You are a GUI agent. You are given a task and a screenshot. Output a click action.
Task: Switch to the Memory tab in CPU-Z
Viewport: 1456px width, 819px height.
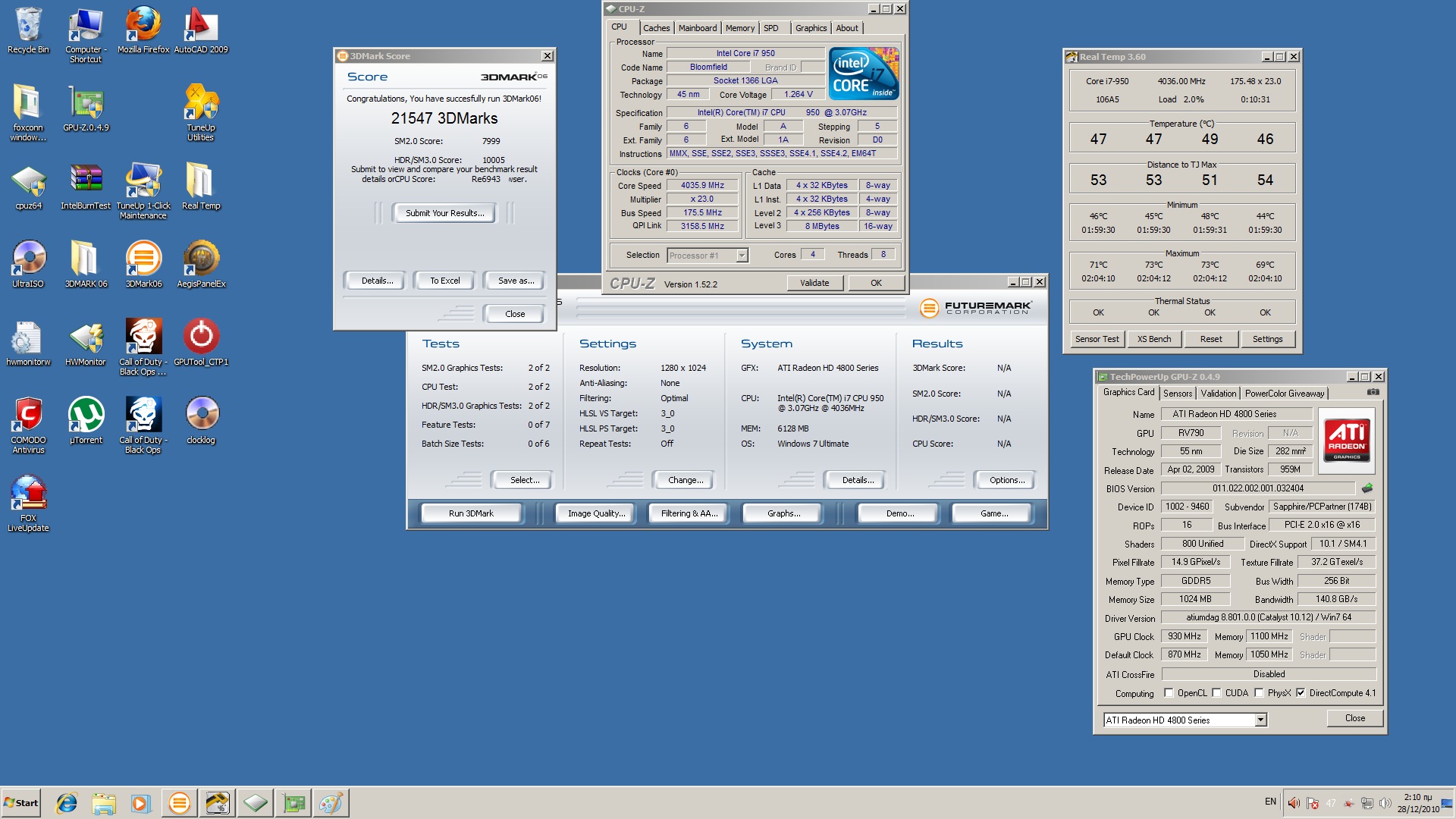[x=740, y=28]
